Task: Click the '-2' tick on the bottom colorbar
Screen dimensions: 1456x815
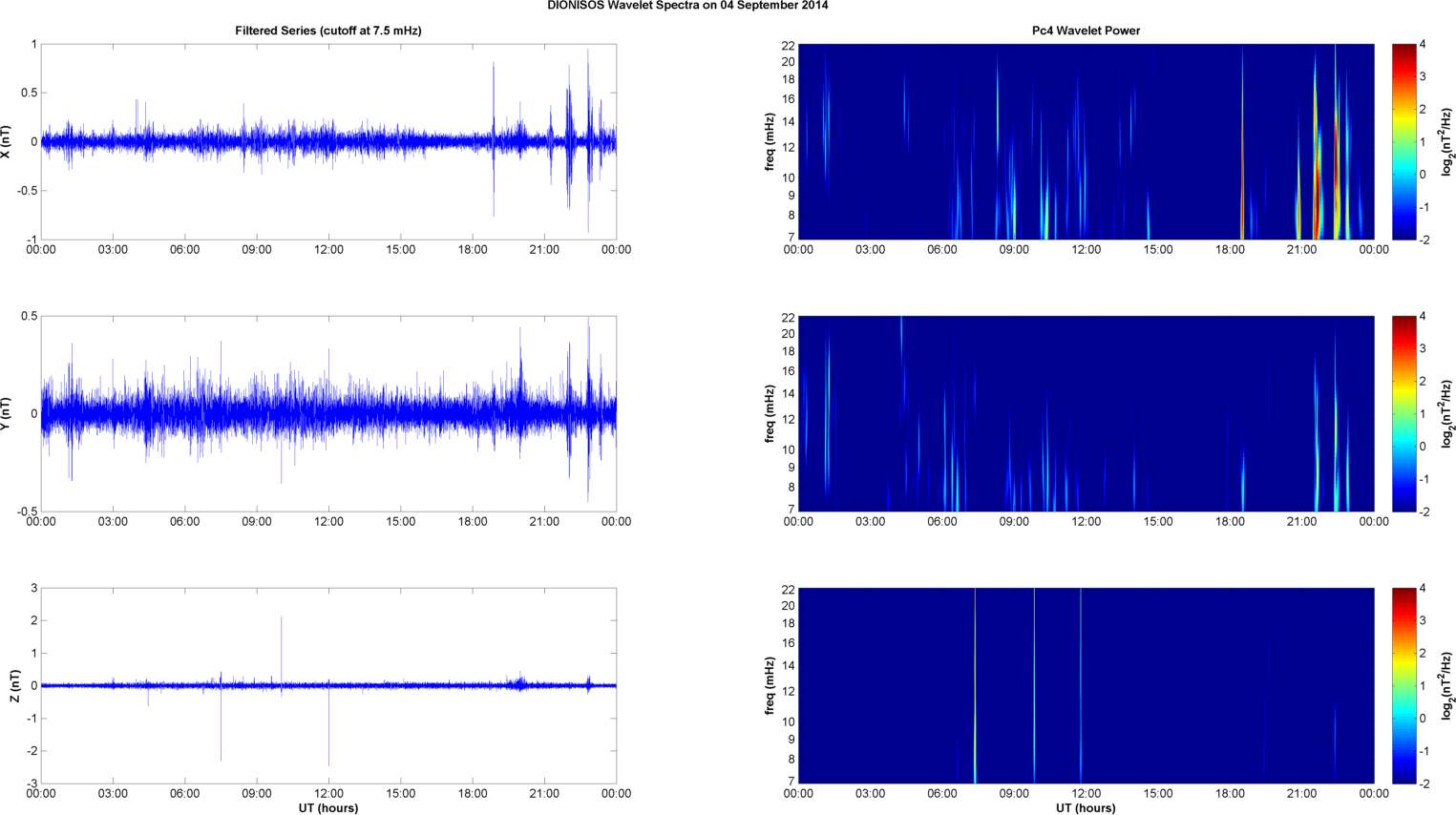Action: (1424, 784)
